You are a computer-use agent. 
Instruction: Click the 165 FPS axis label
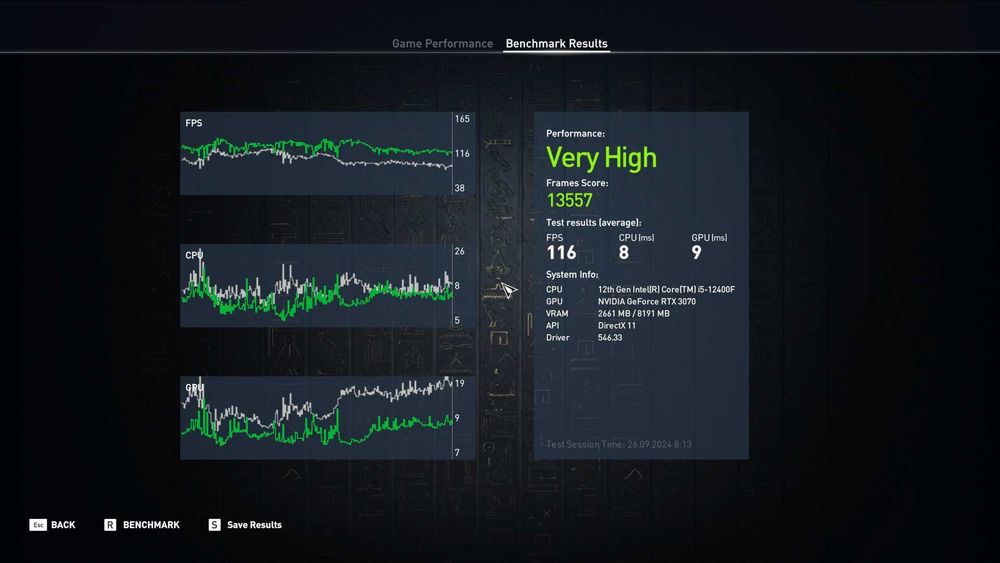click(x=462, y=119)
